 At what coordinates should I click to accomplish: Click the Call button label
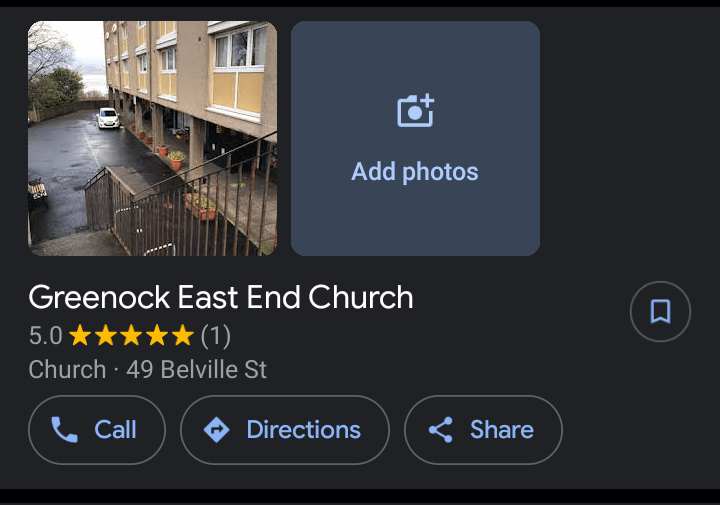pos(115,430)
